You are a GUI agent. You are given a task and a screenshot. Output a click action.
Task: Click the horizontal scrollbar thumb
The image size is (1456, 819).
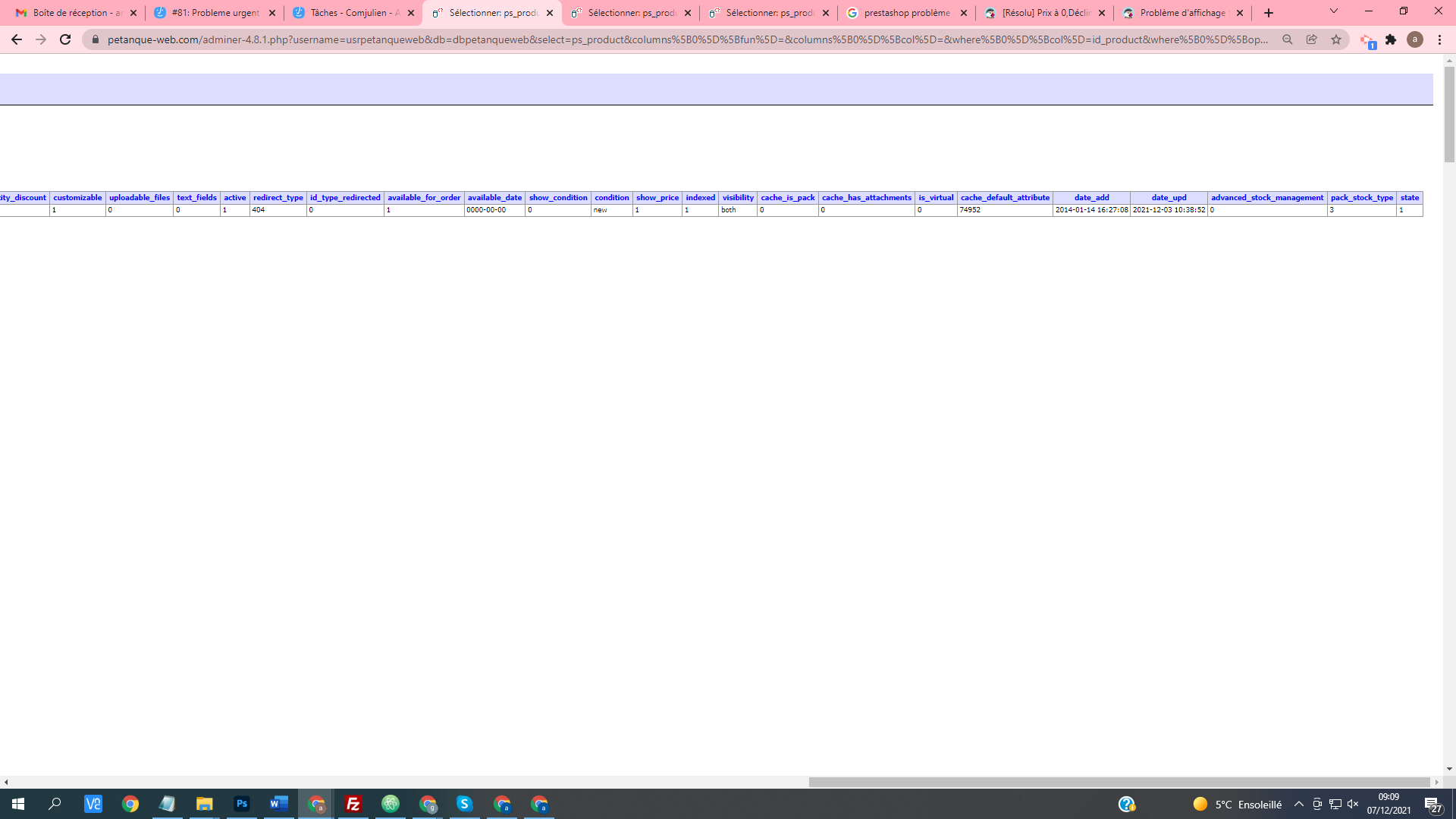[1119, 782]
